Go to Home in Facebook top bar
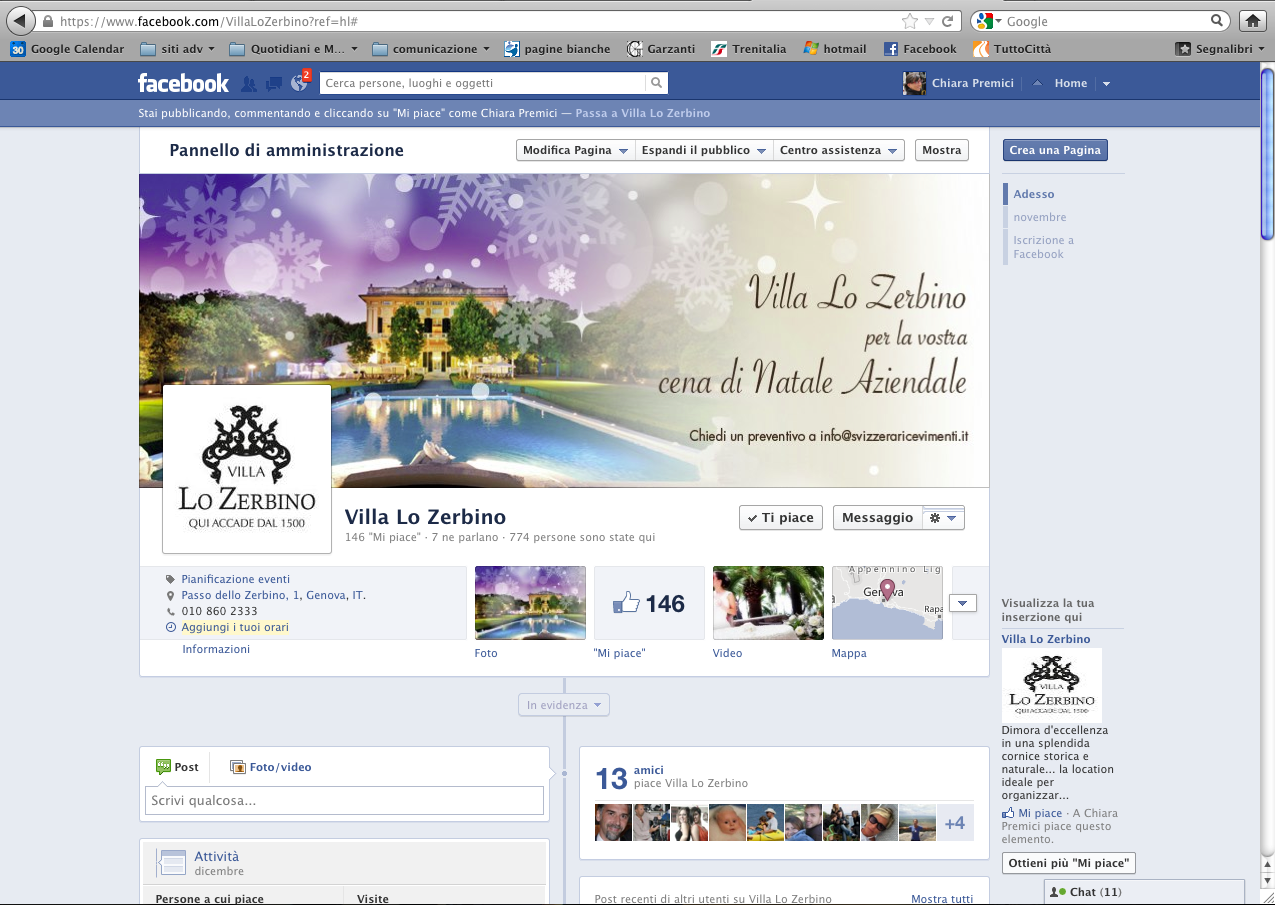The height and width of the screenshot is (905, 1275). coord(1070,83)
